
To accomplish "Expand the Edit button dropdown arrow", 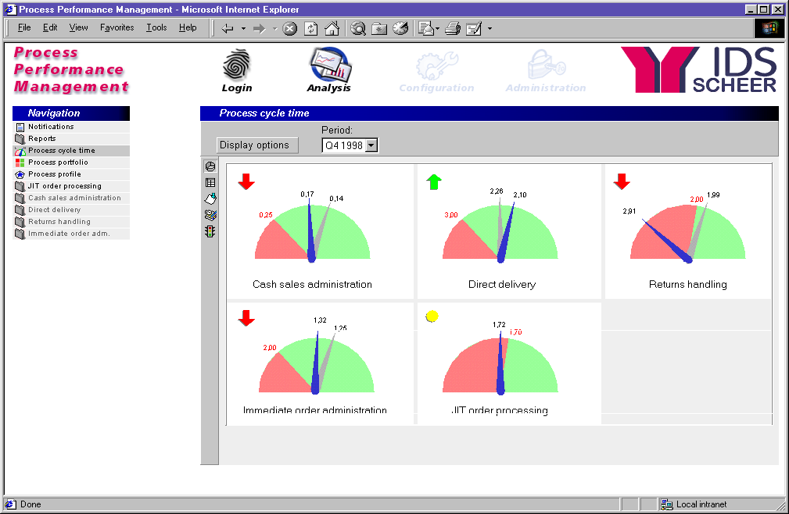I will tap(490, 29).
